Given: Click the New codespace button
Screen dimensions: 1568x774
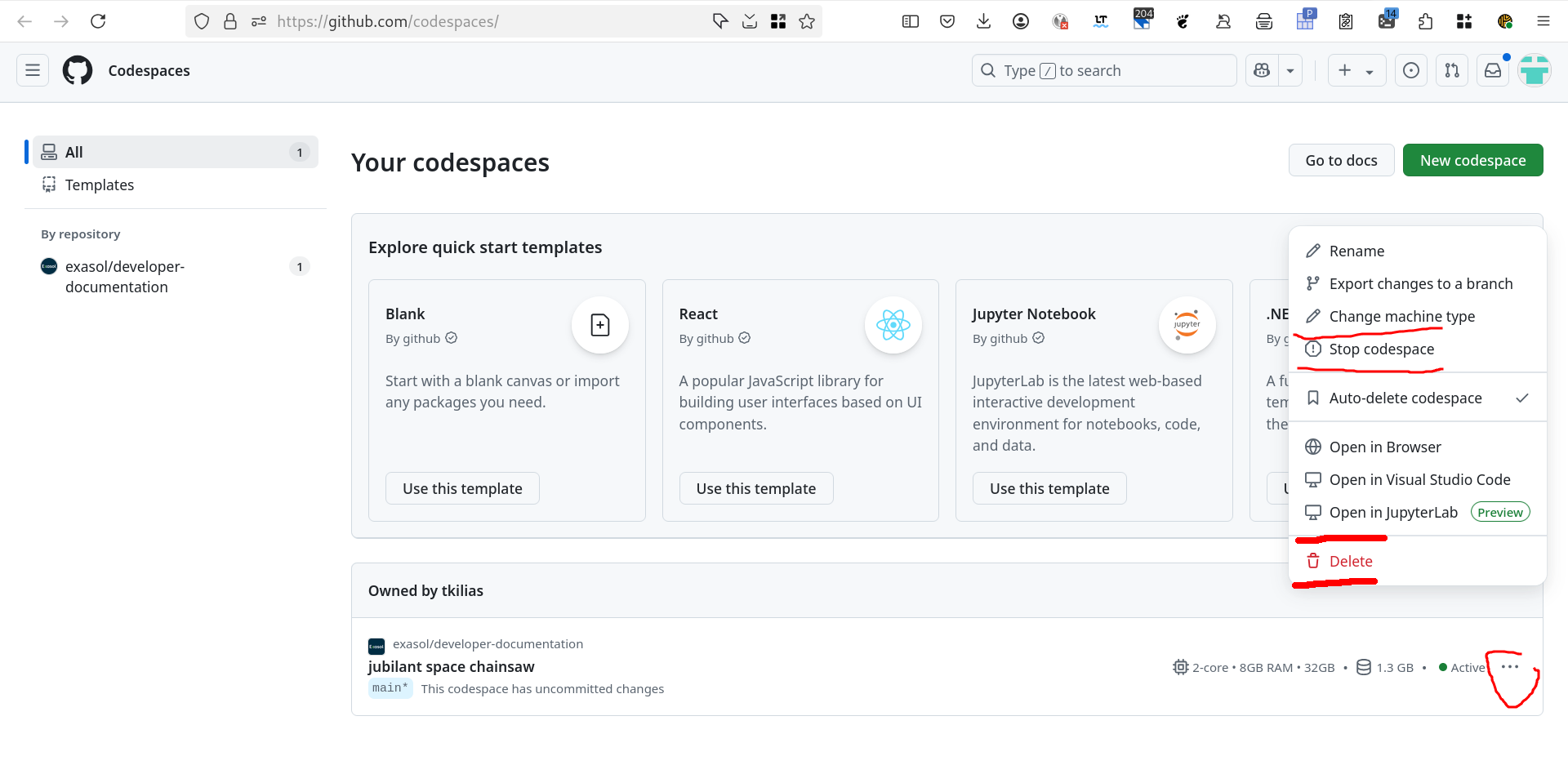Looking at the screenshot, I should [1472, 160].
